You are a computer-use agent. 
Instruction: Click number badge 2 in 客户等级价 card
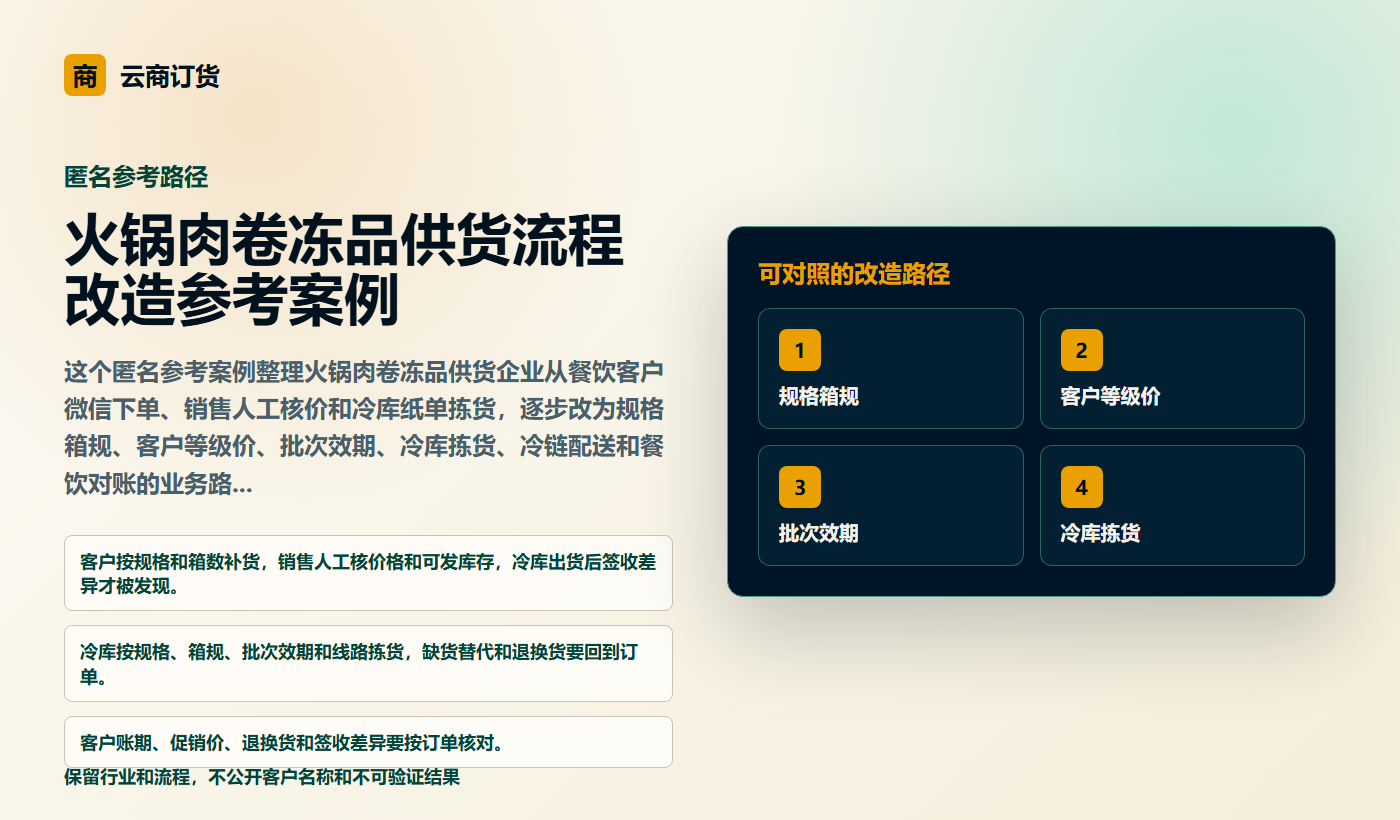click(x=1082, y=350)
